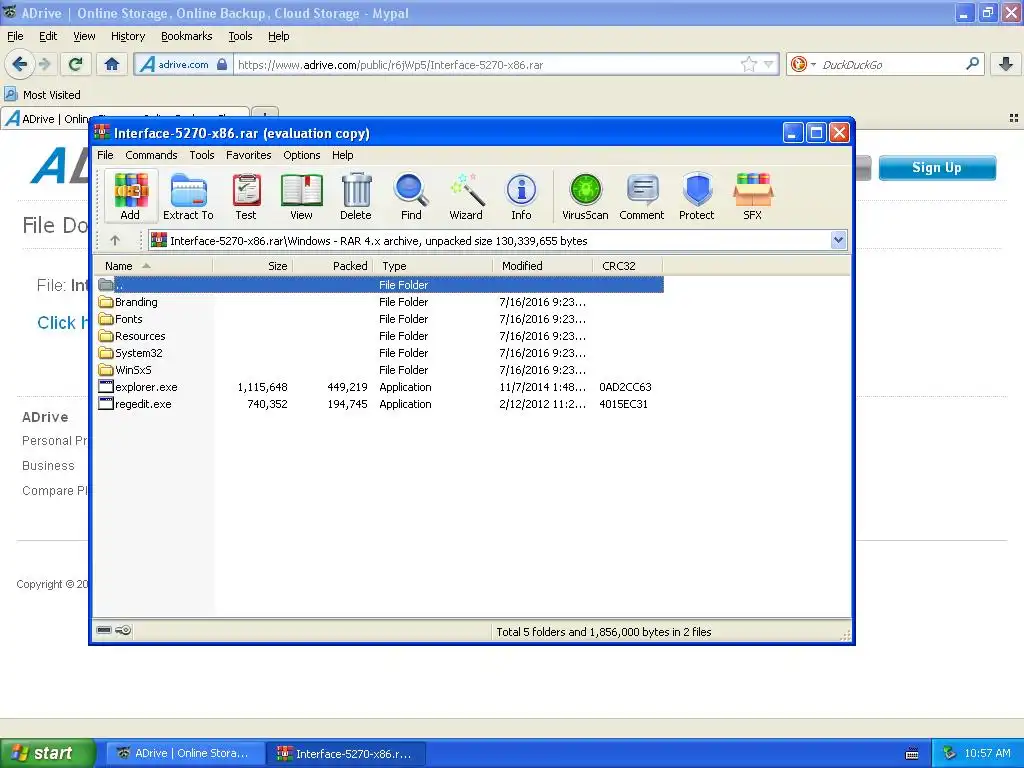Screen dimensions: 1024x768
Task: Click browser Home icon
Action: click(x=112, y=64)
